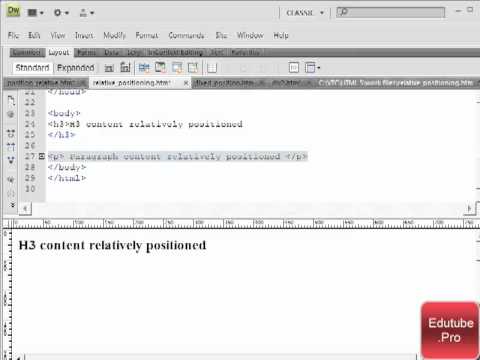The image size is (480, 360).
Task: Open the Edit menu
Action: click(34, 35)
